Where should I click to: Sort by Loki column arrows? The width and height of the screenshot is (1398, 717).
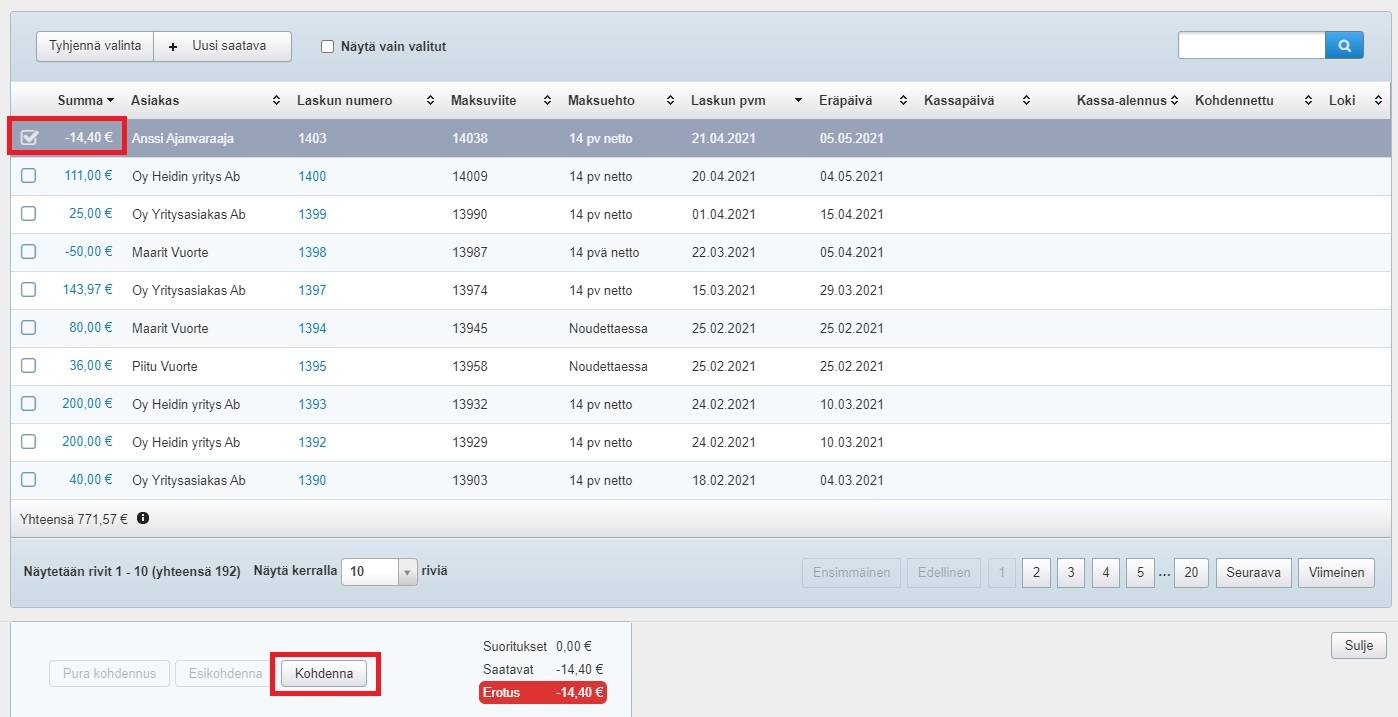[x=1377, y=101]
